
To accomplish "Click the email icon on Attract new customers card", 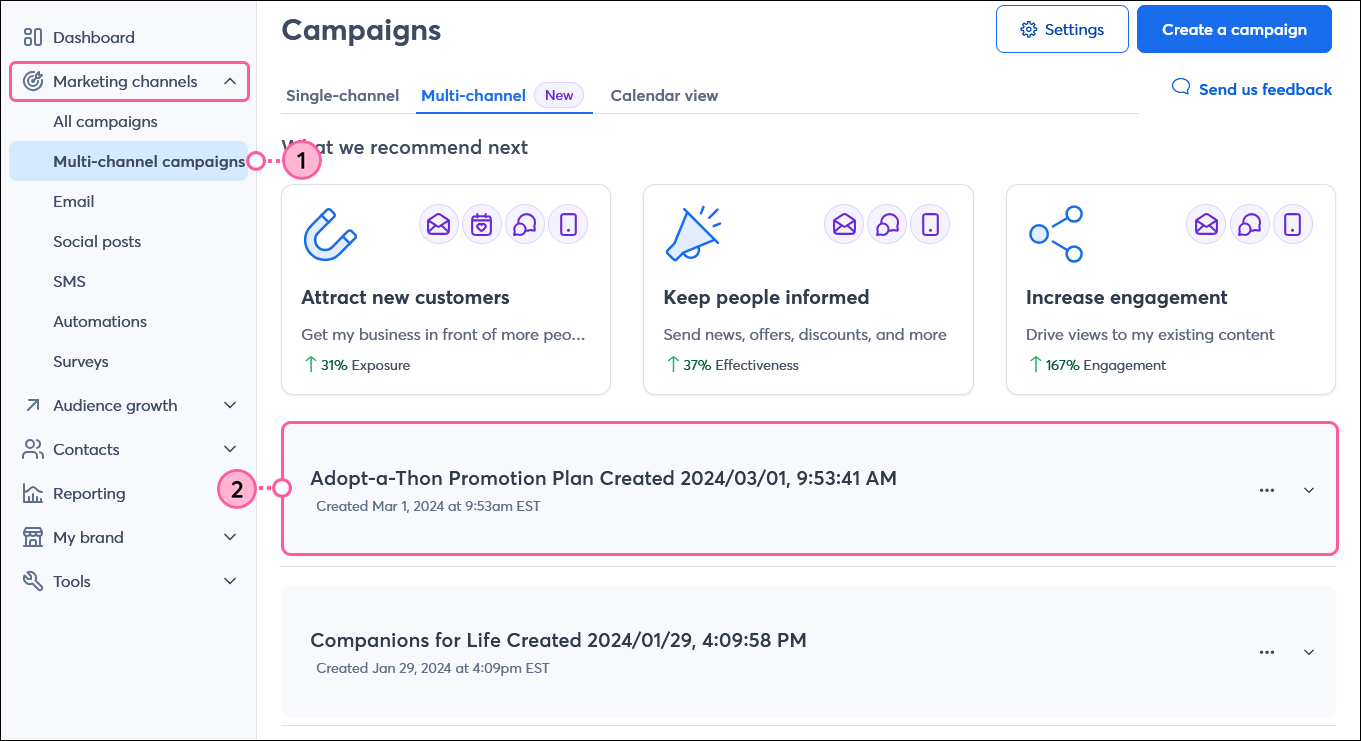I will point(438,224).
